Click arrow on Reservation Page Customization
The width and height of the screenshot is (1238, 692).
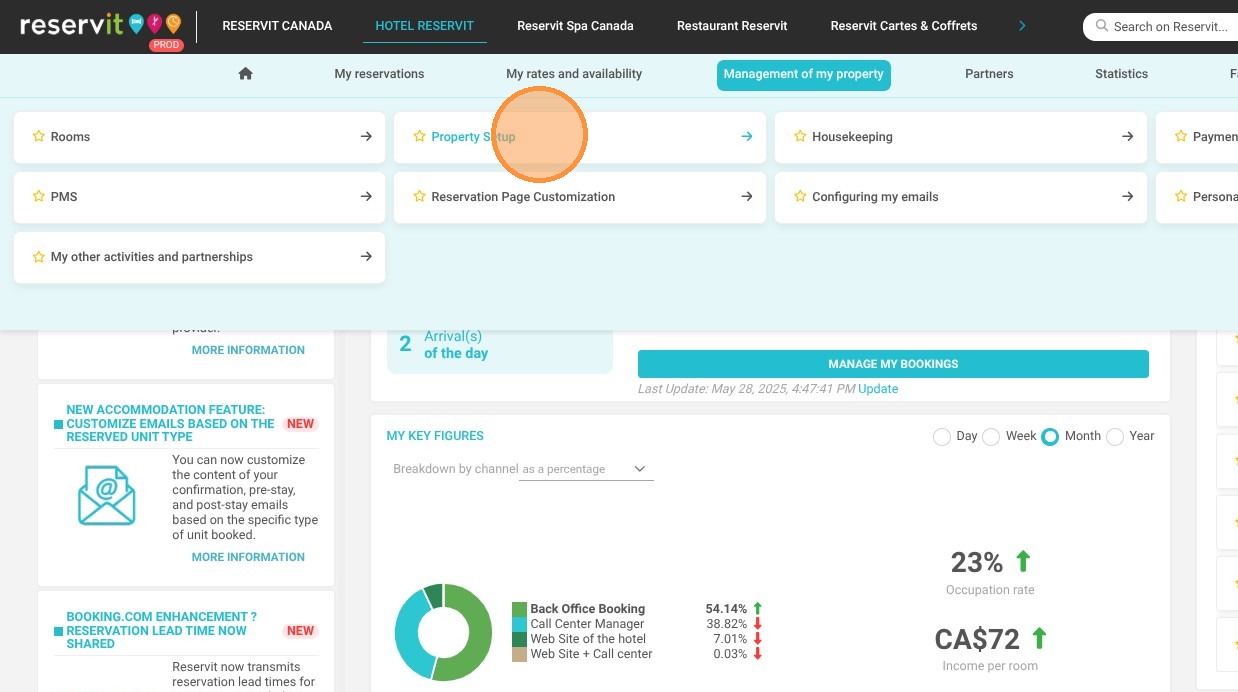click(x=747, y=197)
